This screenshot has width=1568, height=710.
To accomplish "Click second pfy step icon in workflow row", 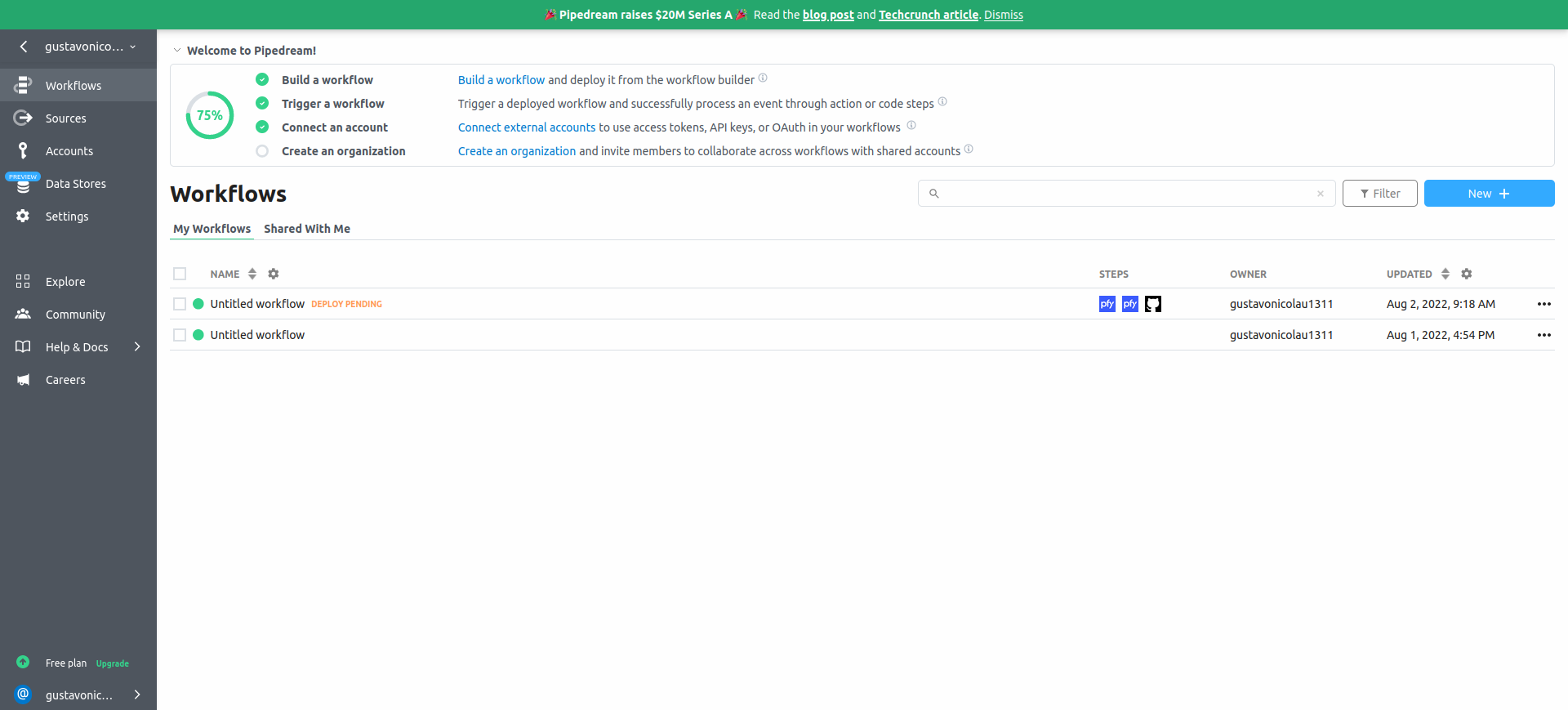I will pyautogui.click(x=1130, y=304).
